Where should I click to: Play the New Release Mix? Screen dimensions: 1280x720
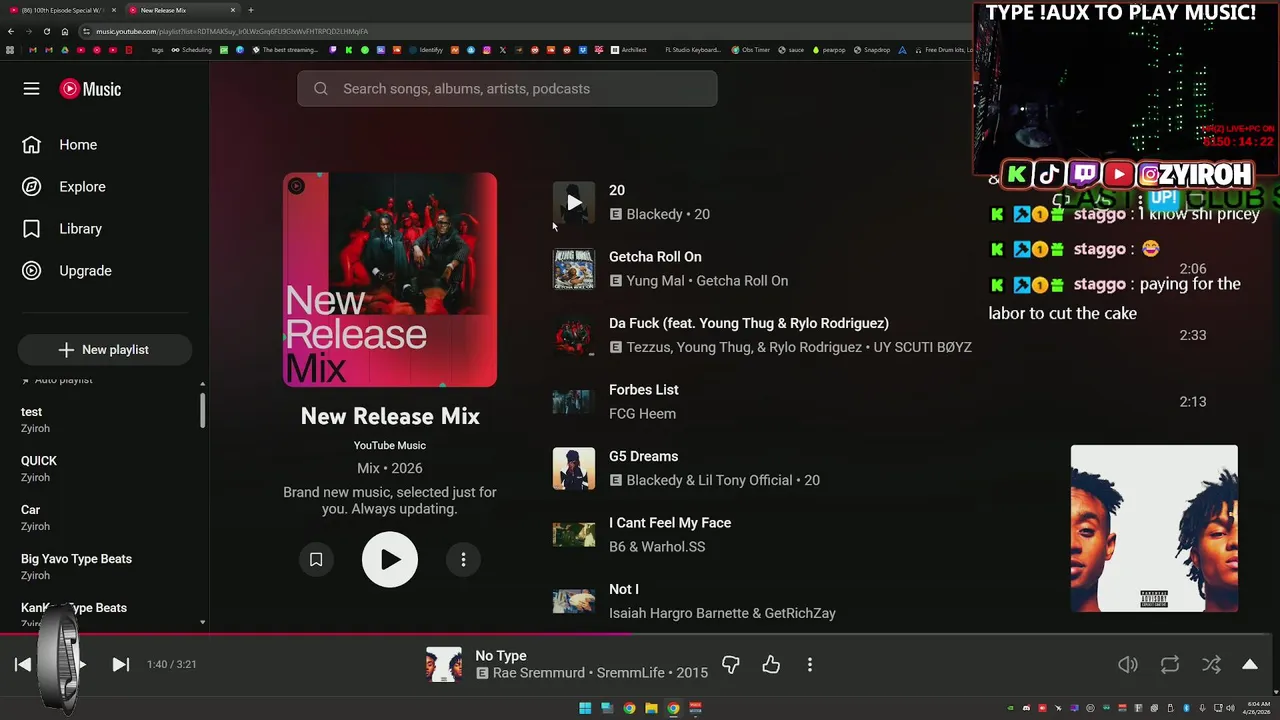click(x=390, y=560)
